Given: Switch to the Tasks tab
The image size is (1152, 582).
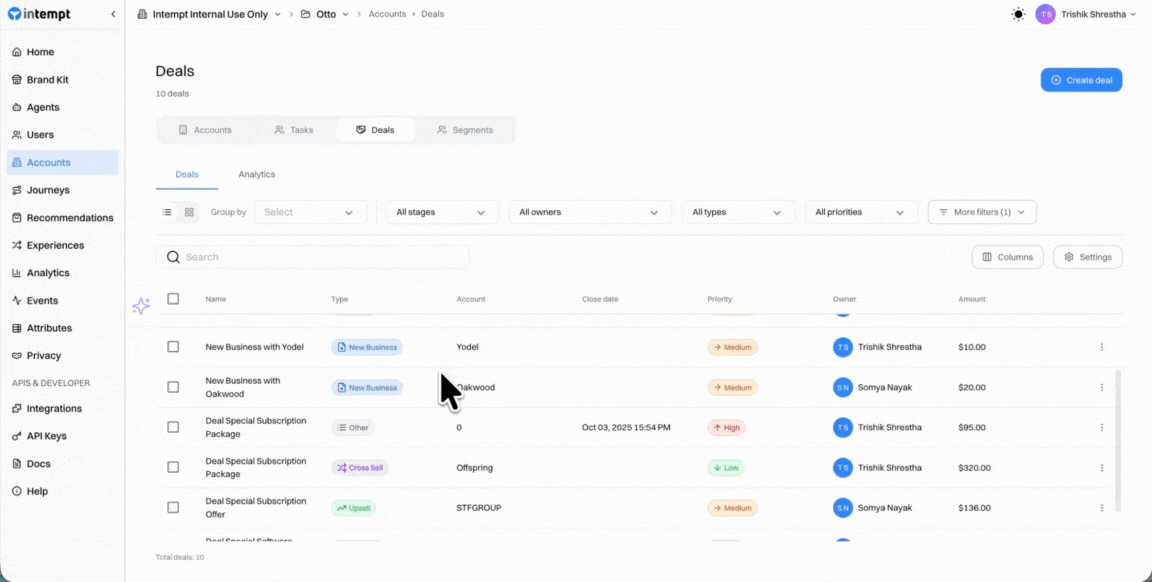Looking at the screenshot, I should click(293, 130).
